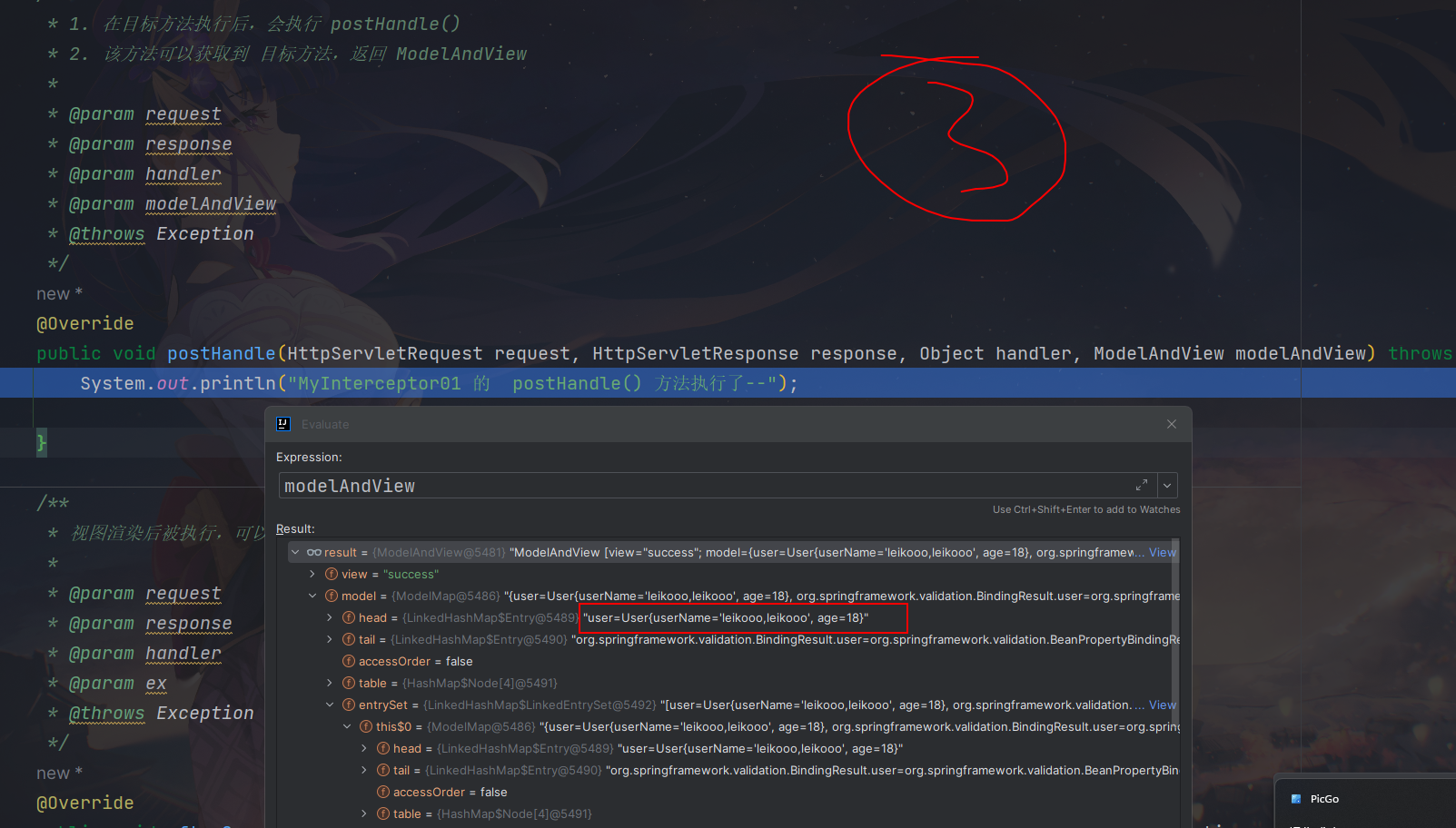The width and height of the screenshot is (1456, 828).
Task: Click the Expression label
Action: point(309,457)
